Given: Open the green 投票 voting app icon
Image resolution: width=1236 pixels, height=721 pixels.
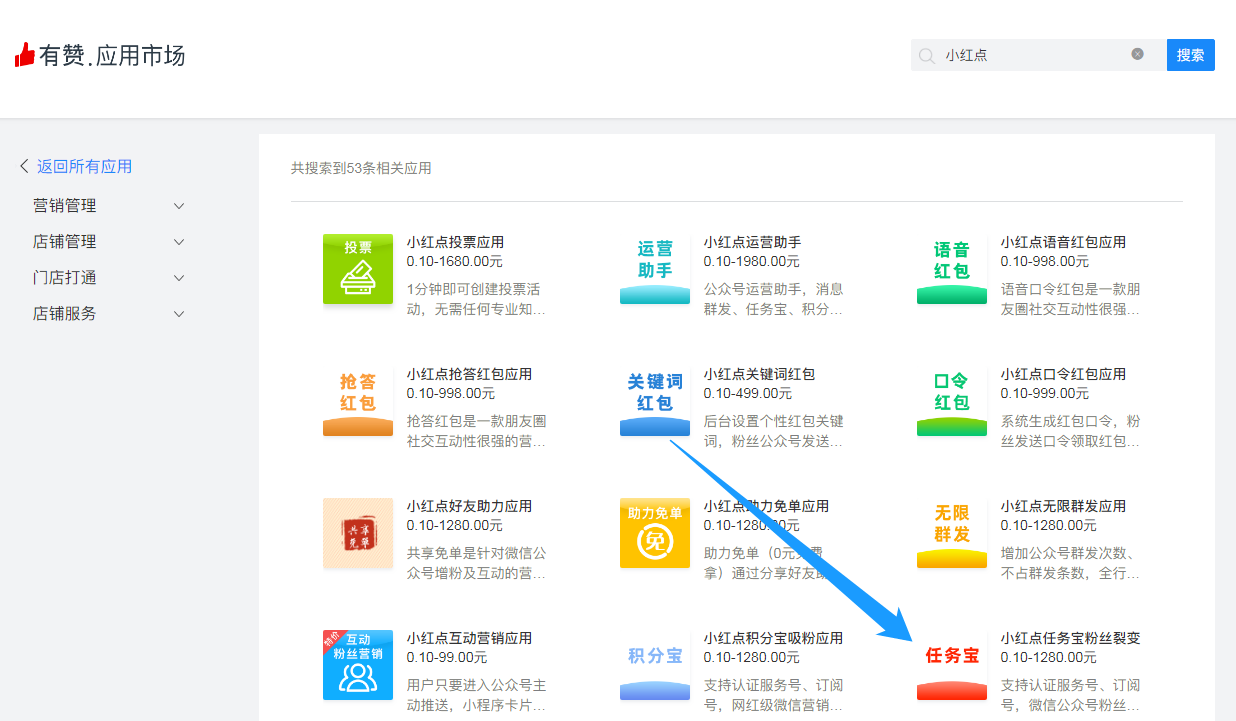Looking at the screenshot, I should [x=358, y=269].
